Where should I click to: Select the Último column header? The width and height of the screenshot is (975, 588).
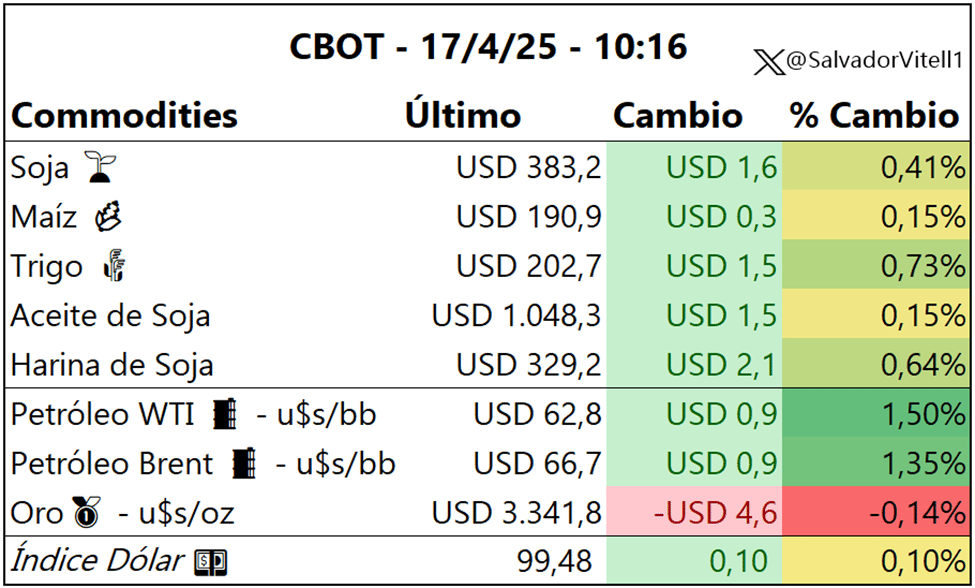pos(463,114)
